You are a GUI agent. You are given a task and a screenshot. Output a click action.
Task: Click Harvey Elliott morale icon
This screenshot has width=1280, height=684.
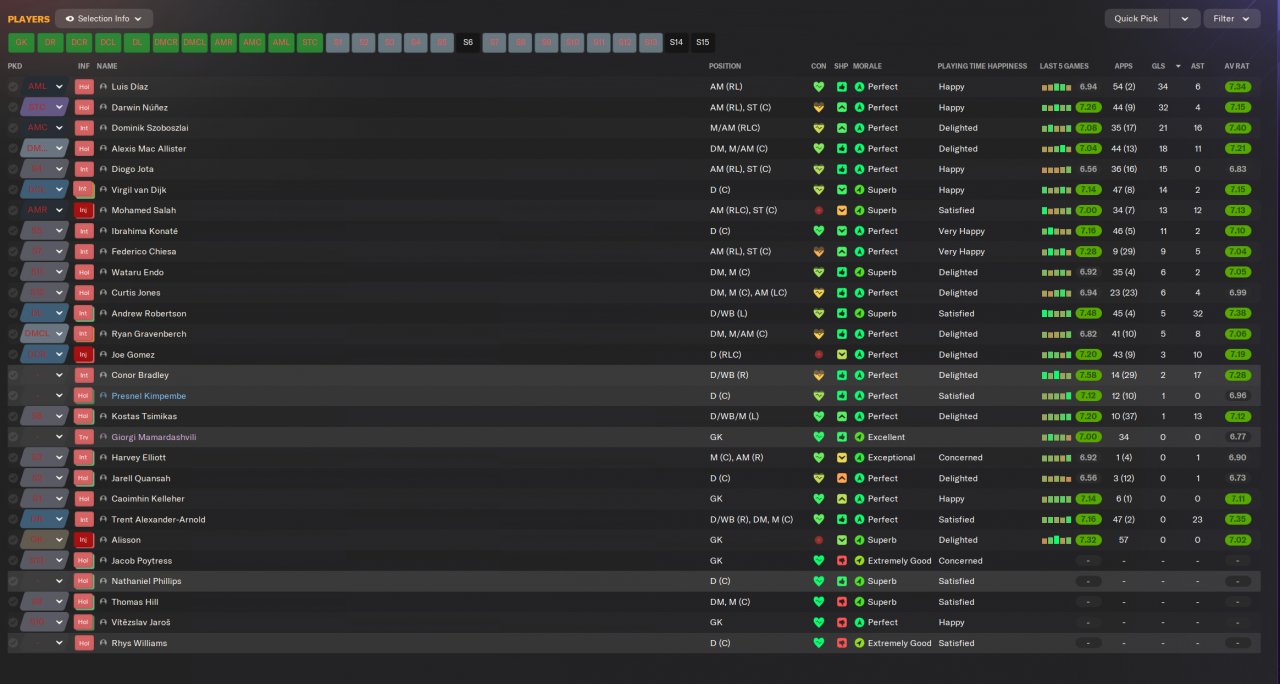859,458
